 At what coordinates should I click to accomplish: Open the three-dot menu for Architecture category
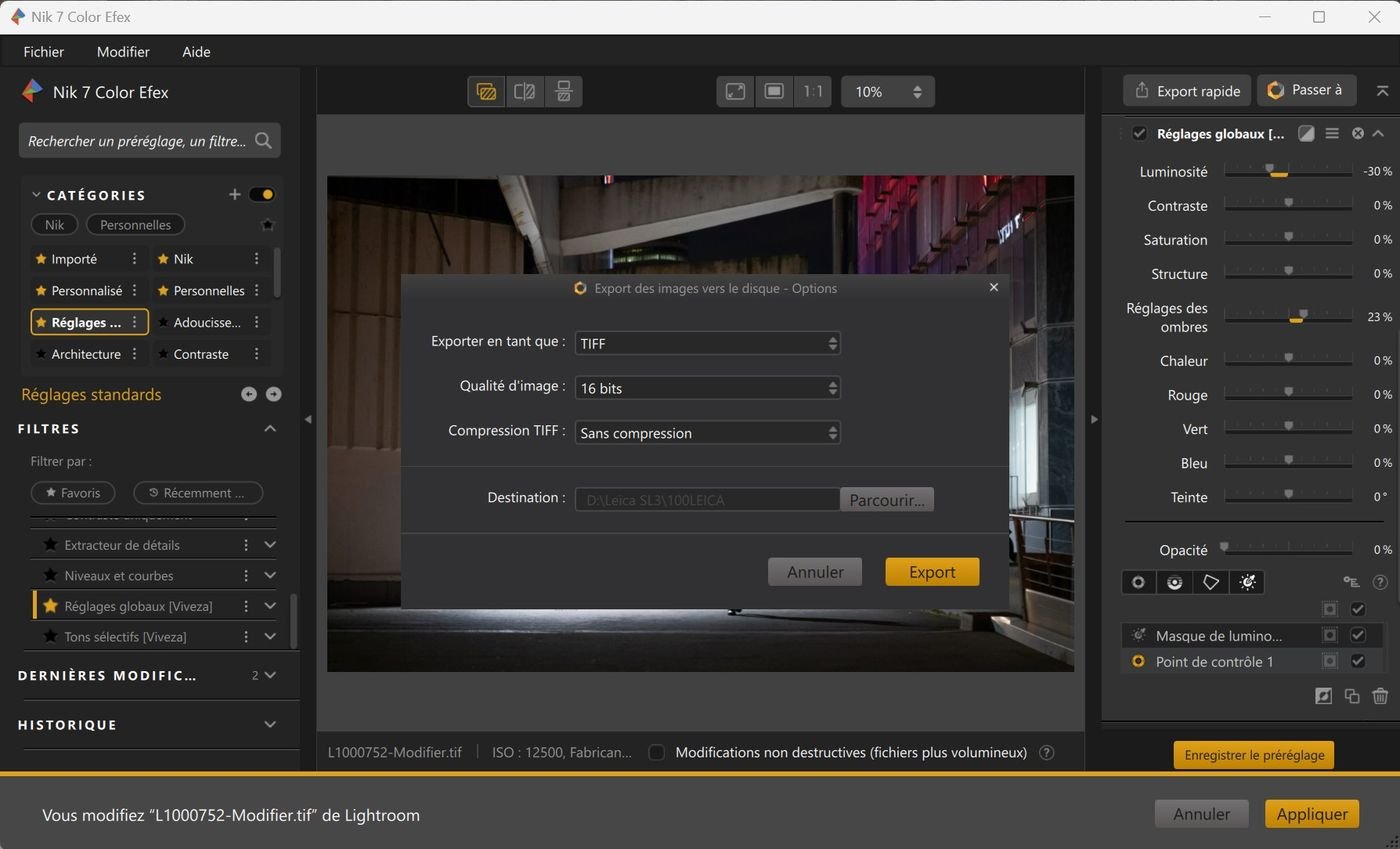click(134, 354)
